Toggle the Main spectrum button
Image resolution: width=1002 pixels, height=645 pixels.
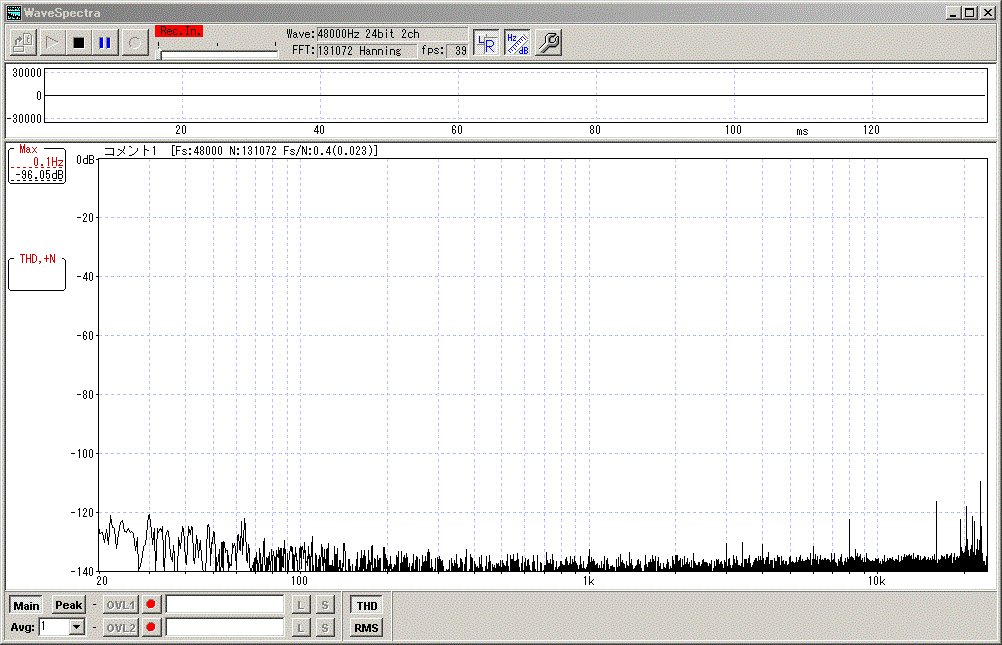[x=26, y=605]
